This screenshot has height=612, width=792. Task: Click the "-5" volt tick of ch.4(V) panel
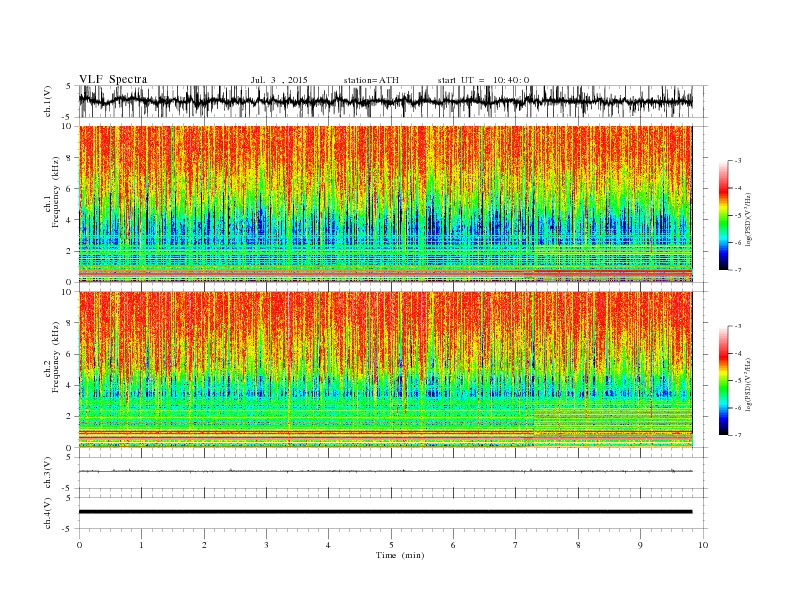[x=67, y=529]
